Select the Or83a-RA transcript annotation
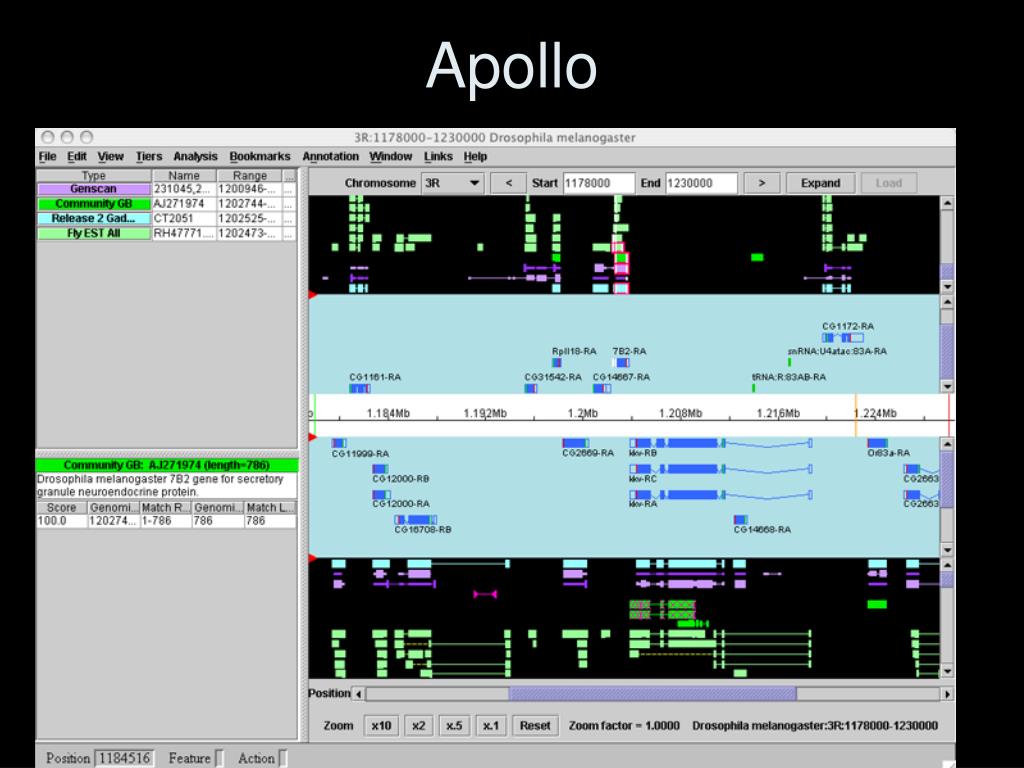This screenshot has width=1024, height=768. click(x=877, y=443)
